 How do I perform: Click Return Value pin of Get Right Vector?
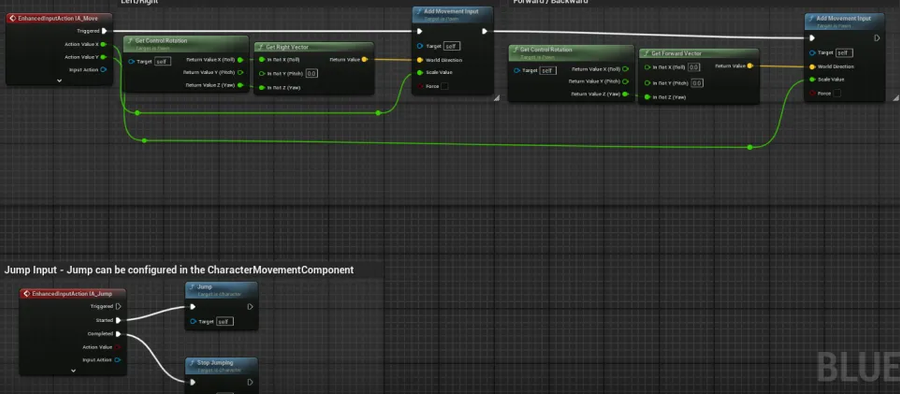pyautogui.click(x=364, y=59)
